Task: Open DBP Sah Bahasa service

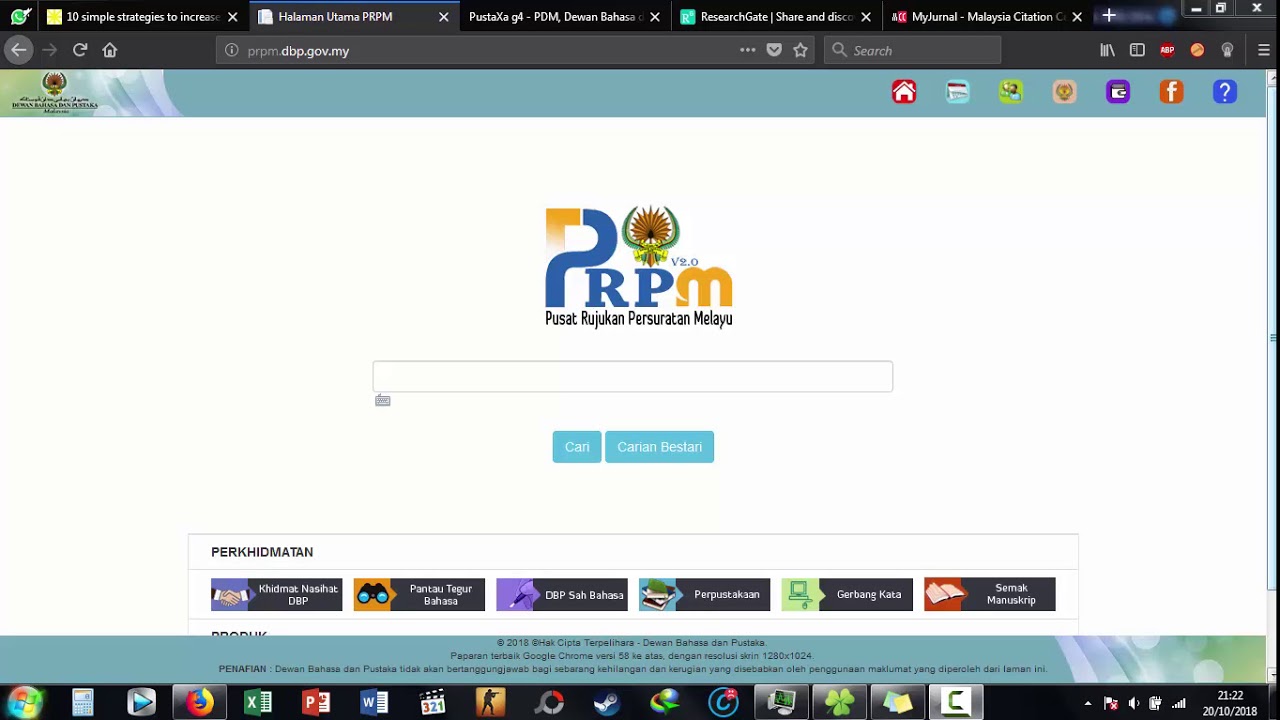Action: (562, 595)
